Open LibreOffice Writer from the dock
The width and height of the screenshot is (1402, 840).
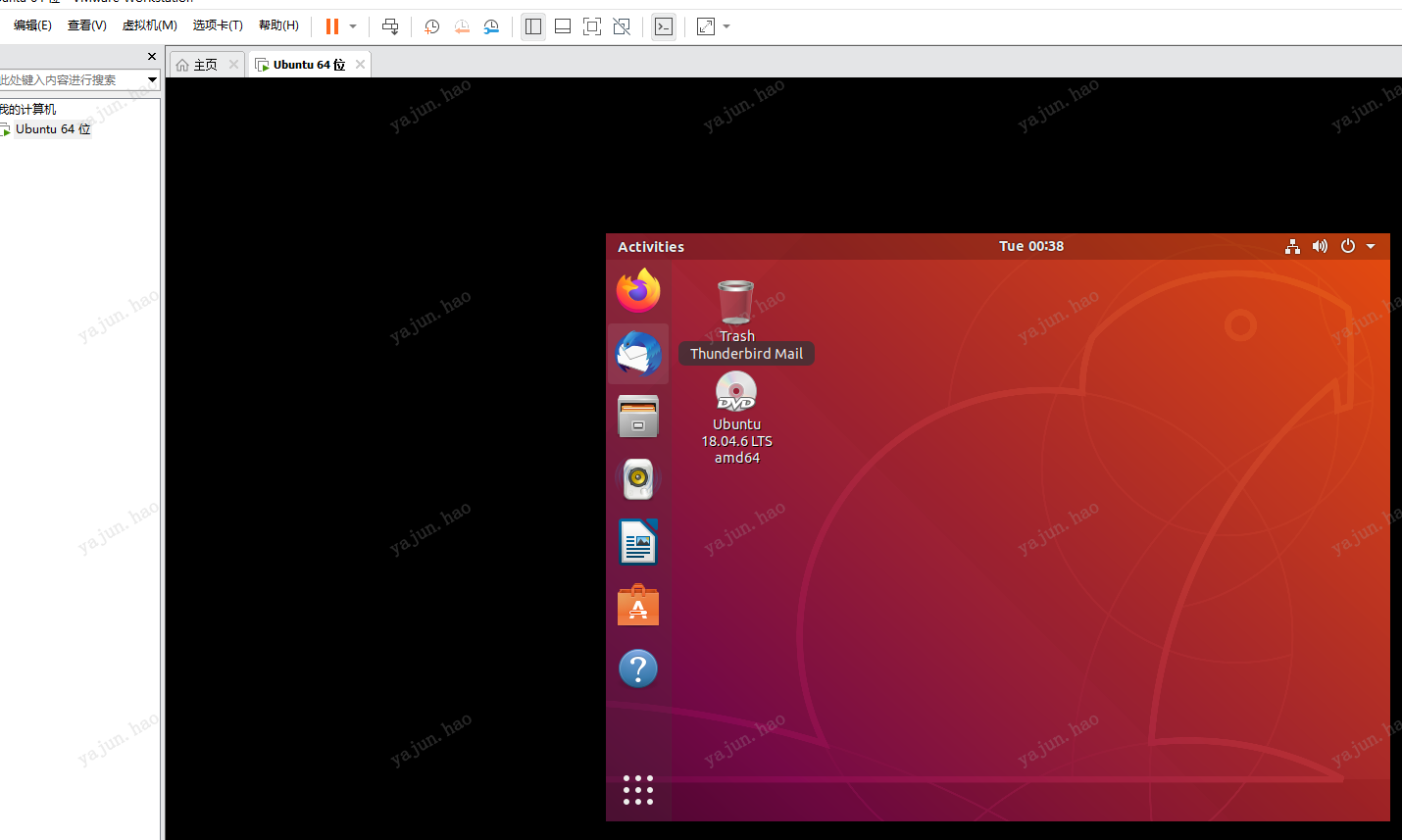[x=638, y=542]
